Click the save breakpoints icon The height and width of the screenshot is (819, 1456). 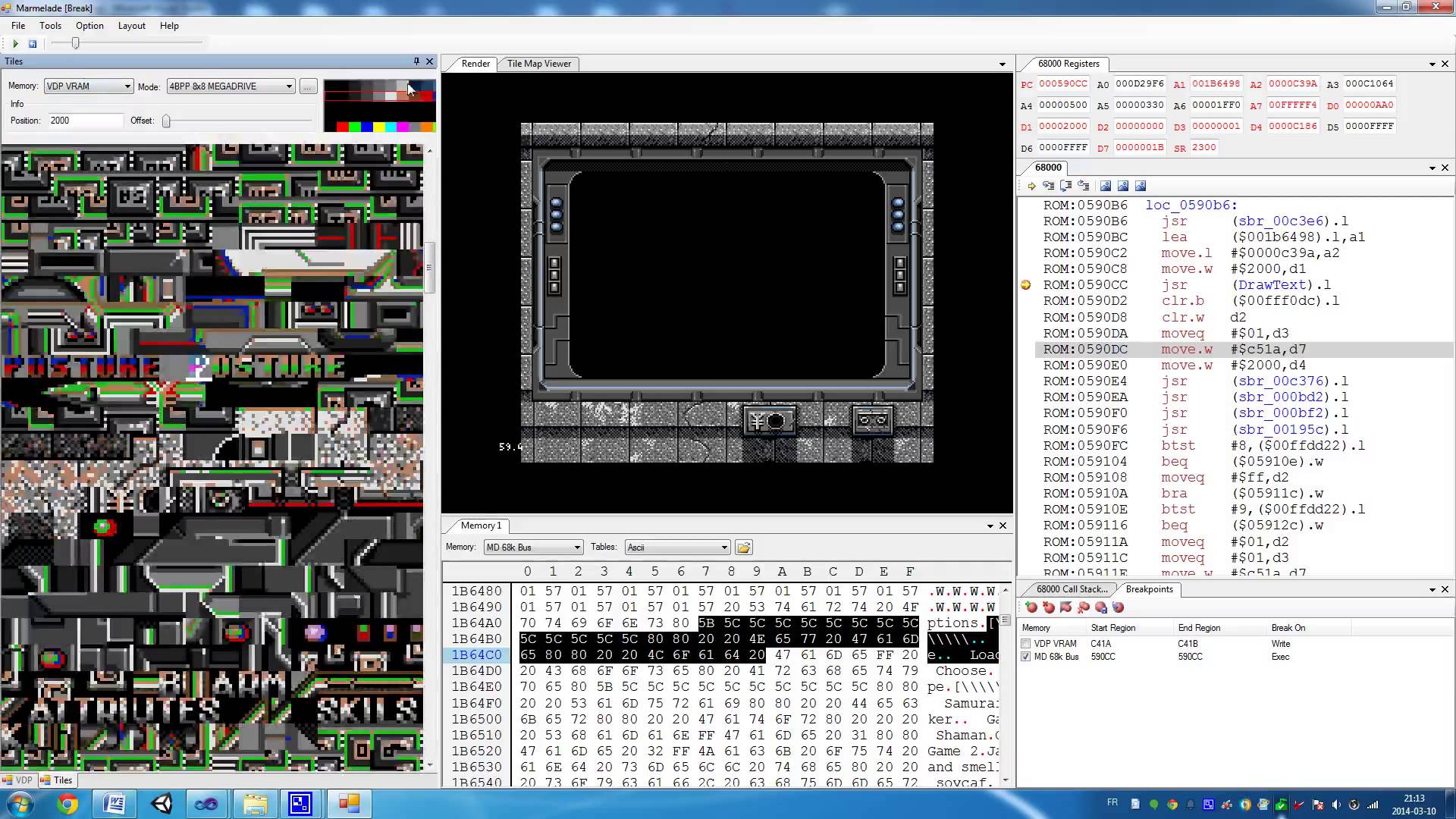(x=1101, y=607)
